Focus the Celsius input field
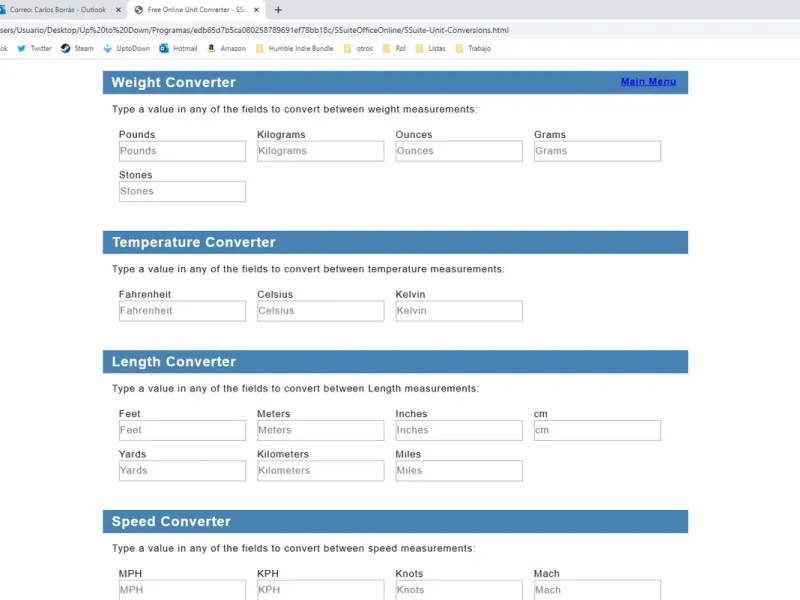This screenshot has height=600, width=800. coord(320,311)
